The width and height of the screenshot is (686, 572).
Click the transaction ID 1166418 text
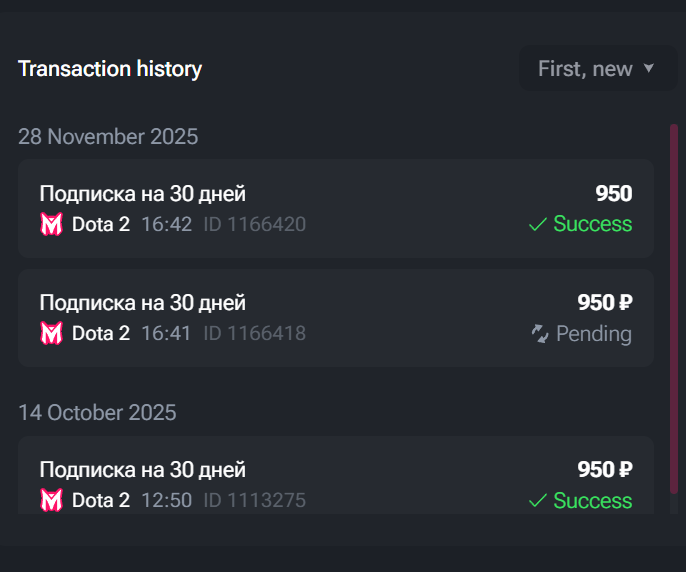coord(255,333)
